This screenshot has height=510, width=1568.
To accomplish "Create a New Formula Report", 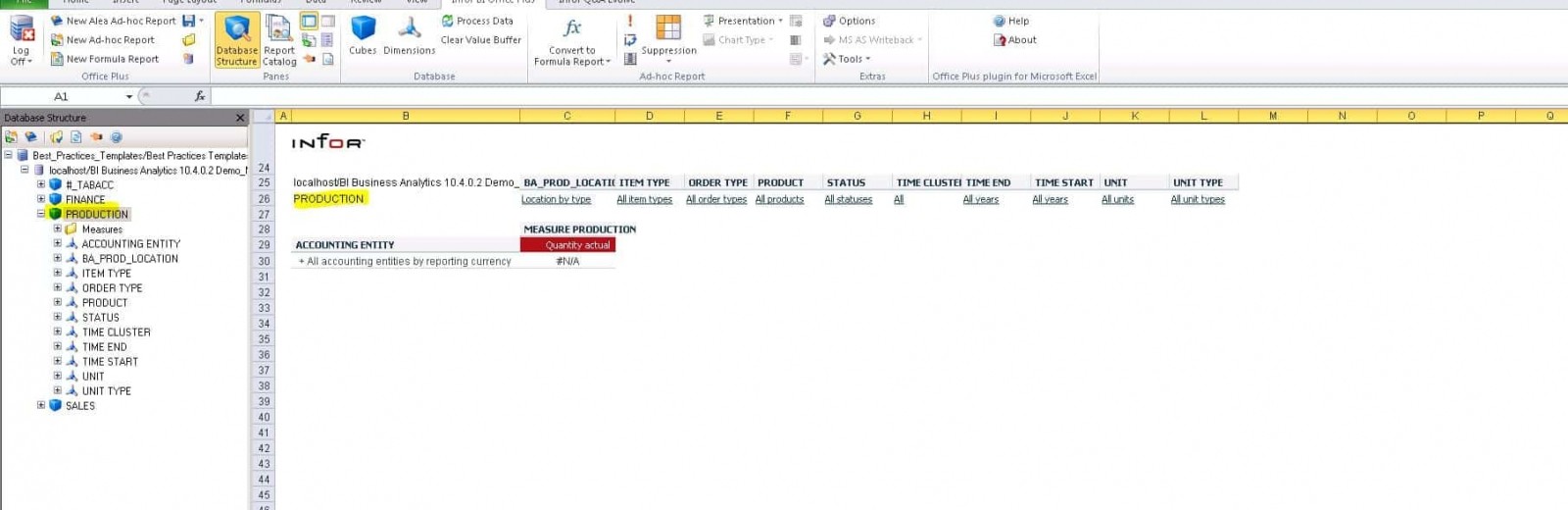I will coord(104,59).
